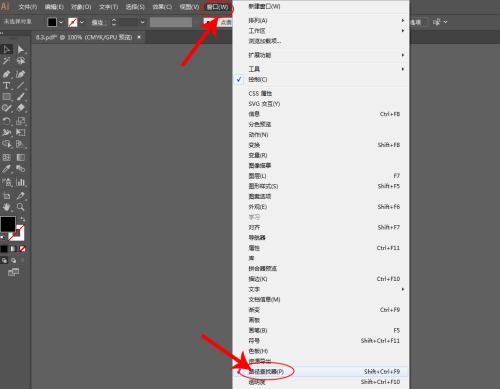This screenshot has height=389, width=500.
Task: Set paint mode to None
Action: pos(22,249)
